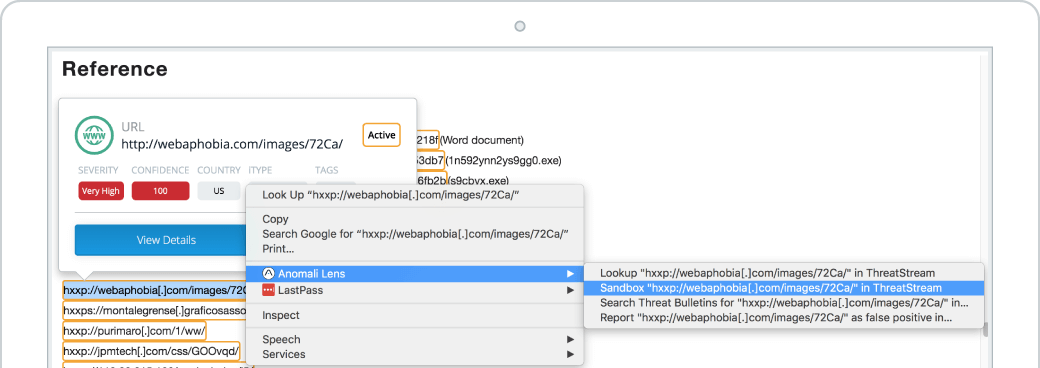Click the confidence 100 badge

pos(161,191)
